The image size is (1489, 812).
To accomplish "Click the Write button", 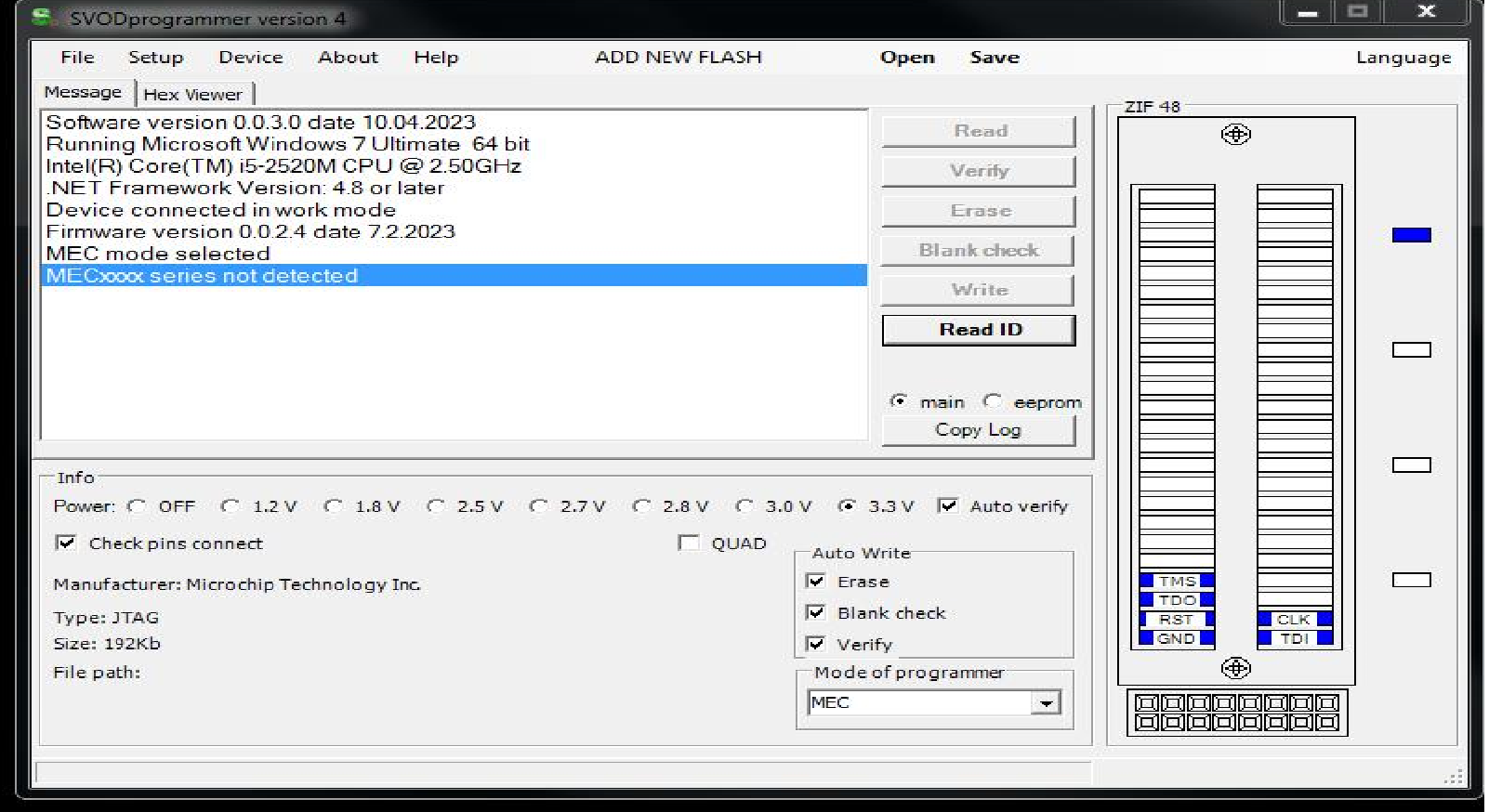I will (x=980, y=290).
